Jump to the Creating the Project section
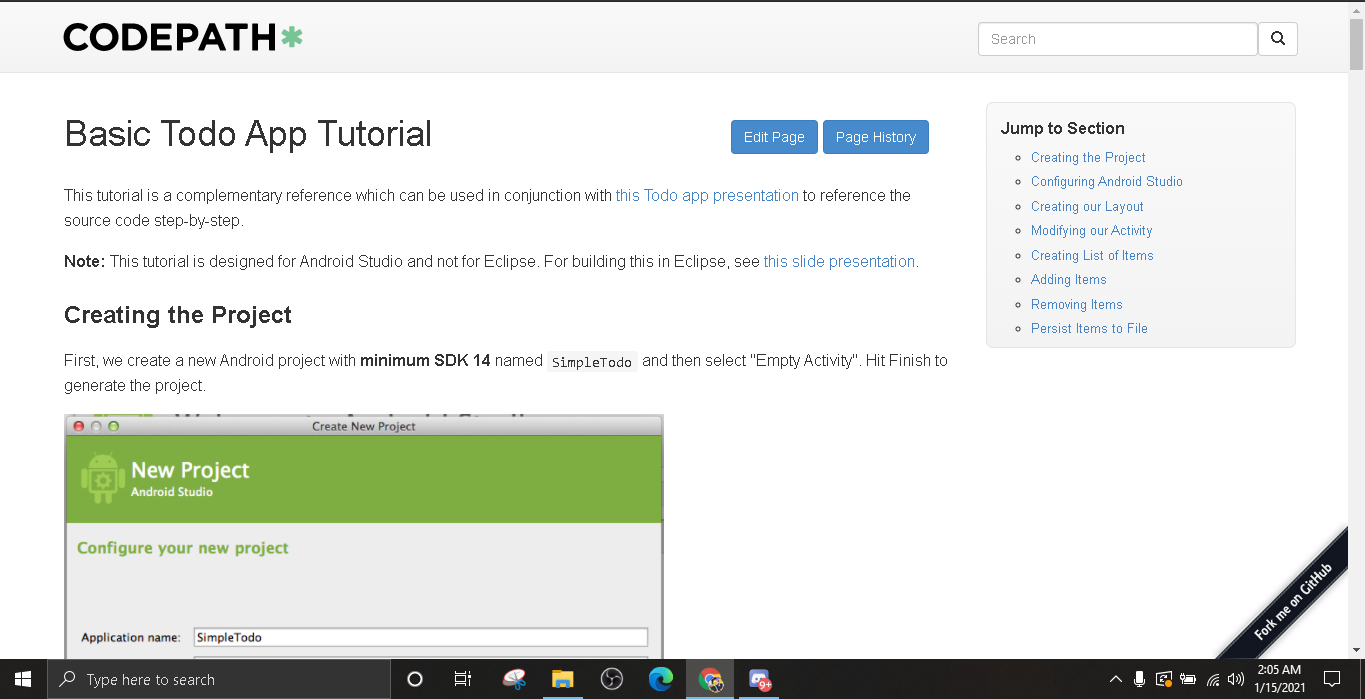The height and width of the screenshot is (699, 1365). click(1087, 157)
